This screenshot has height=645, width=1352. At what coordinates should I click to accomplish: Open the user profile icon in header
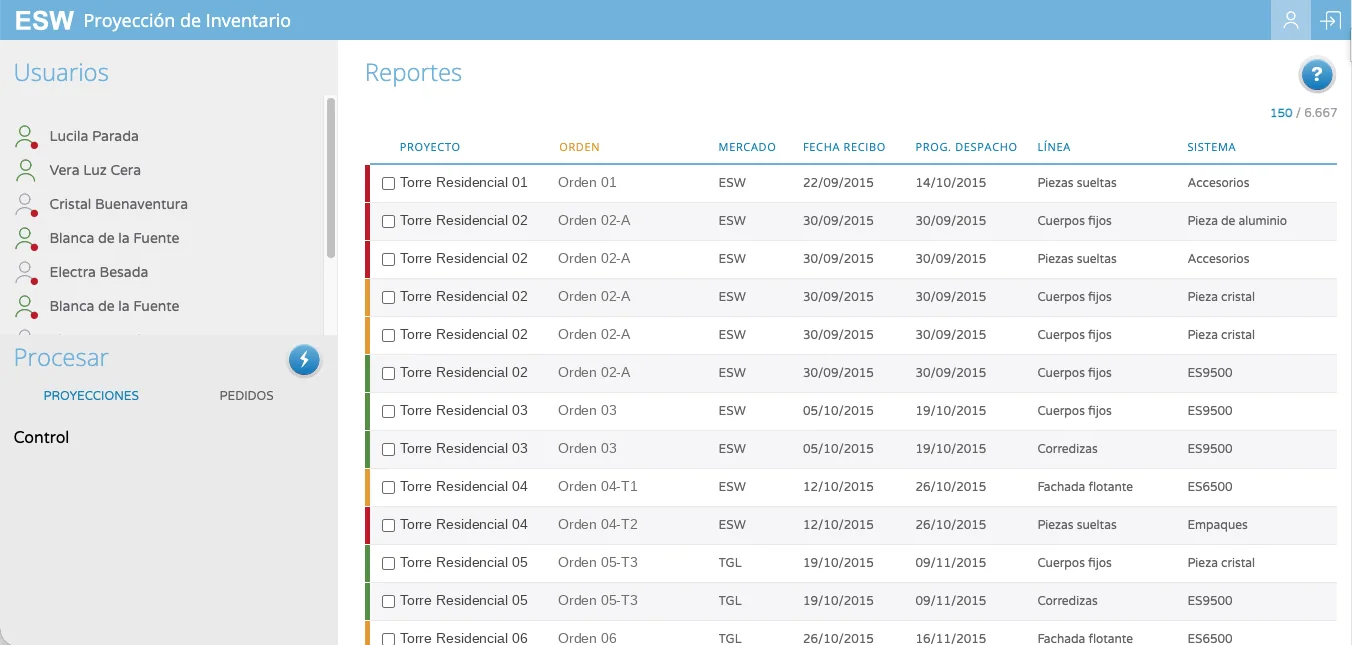1290,20
